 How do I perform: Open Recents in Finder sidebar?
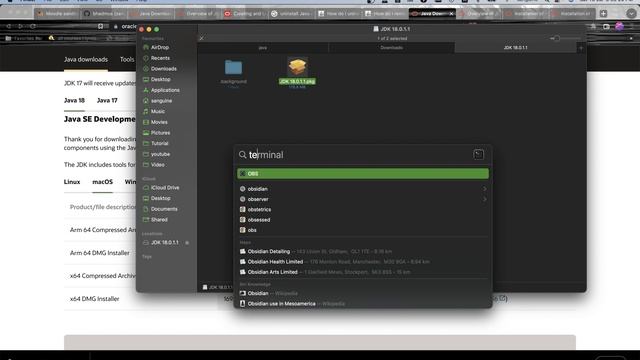[160, 58]
